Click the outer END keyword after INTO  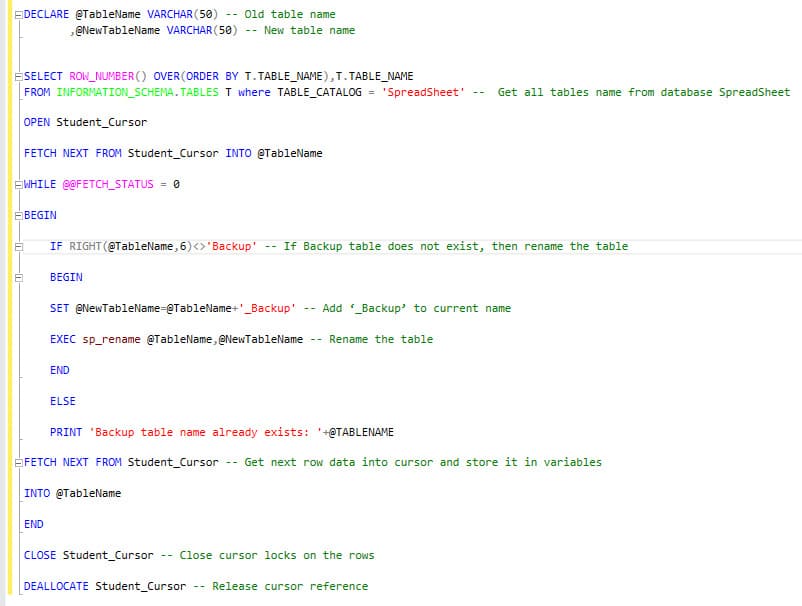coord(33,524)
